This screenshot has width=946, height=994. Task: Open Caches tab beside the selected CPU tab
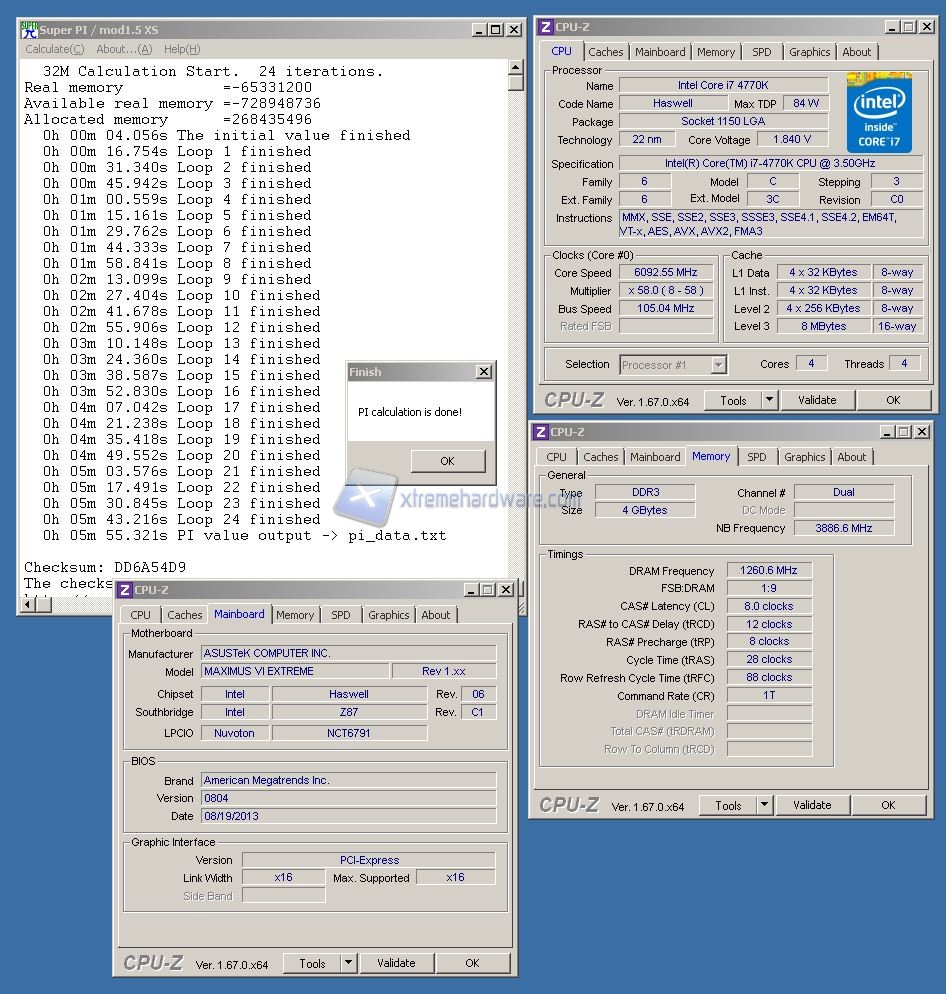pyautogui.click(x=605, y=52)
